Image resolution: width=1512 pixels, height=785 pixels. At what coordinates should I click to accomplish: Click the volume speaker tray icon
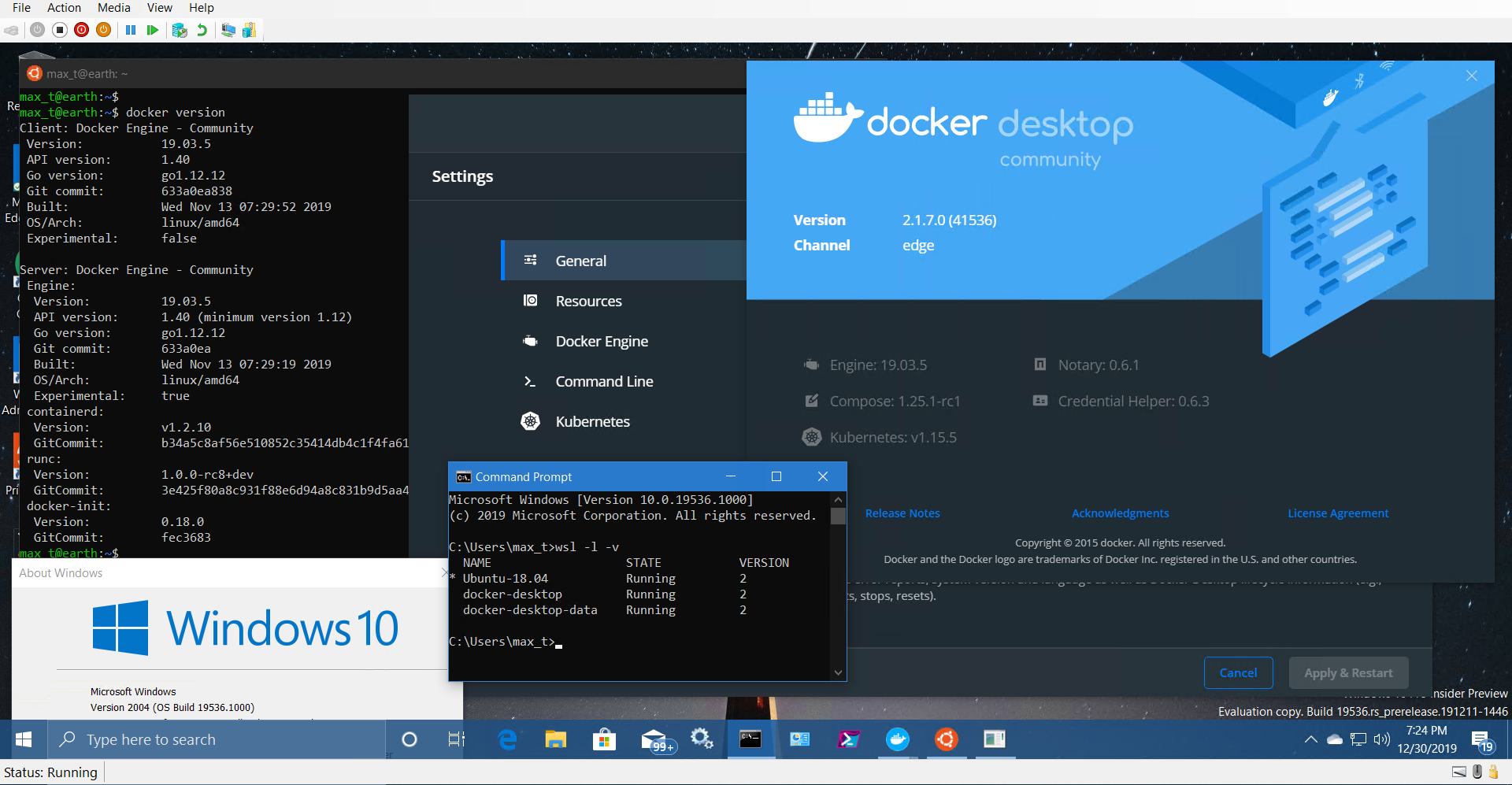coord(1381,739)
